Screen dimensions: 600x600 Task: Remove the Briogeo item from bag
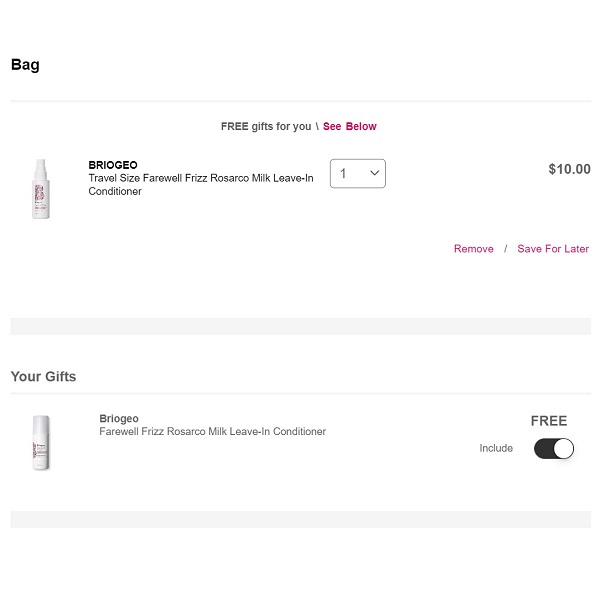tap(473, 249)
